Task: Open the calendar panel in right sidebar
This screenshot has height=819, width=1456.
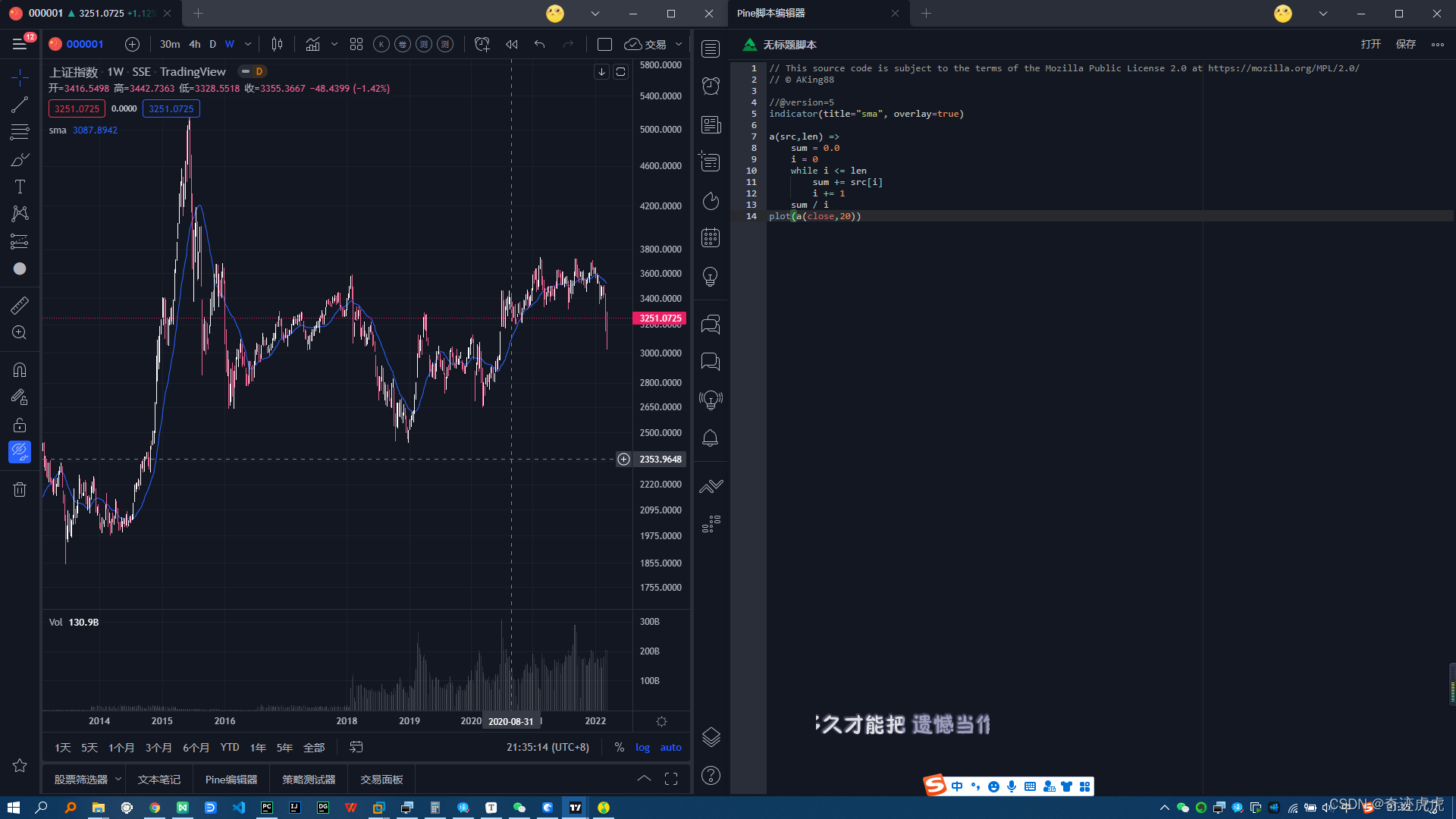Action: [710, 238]
